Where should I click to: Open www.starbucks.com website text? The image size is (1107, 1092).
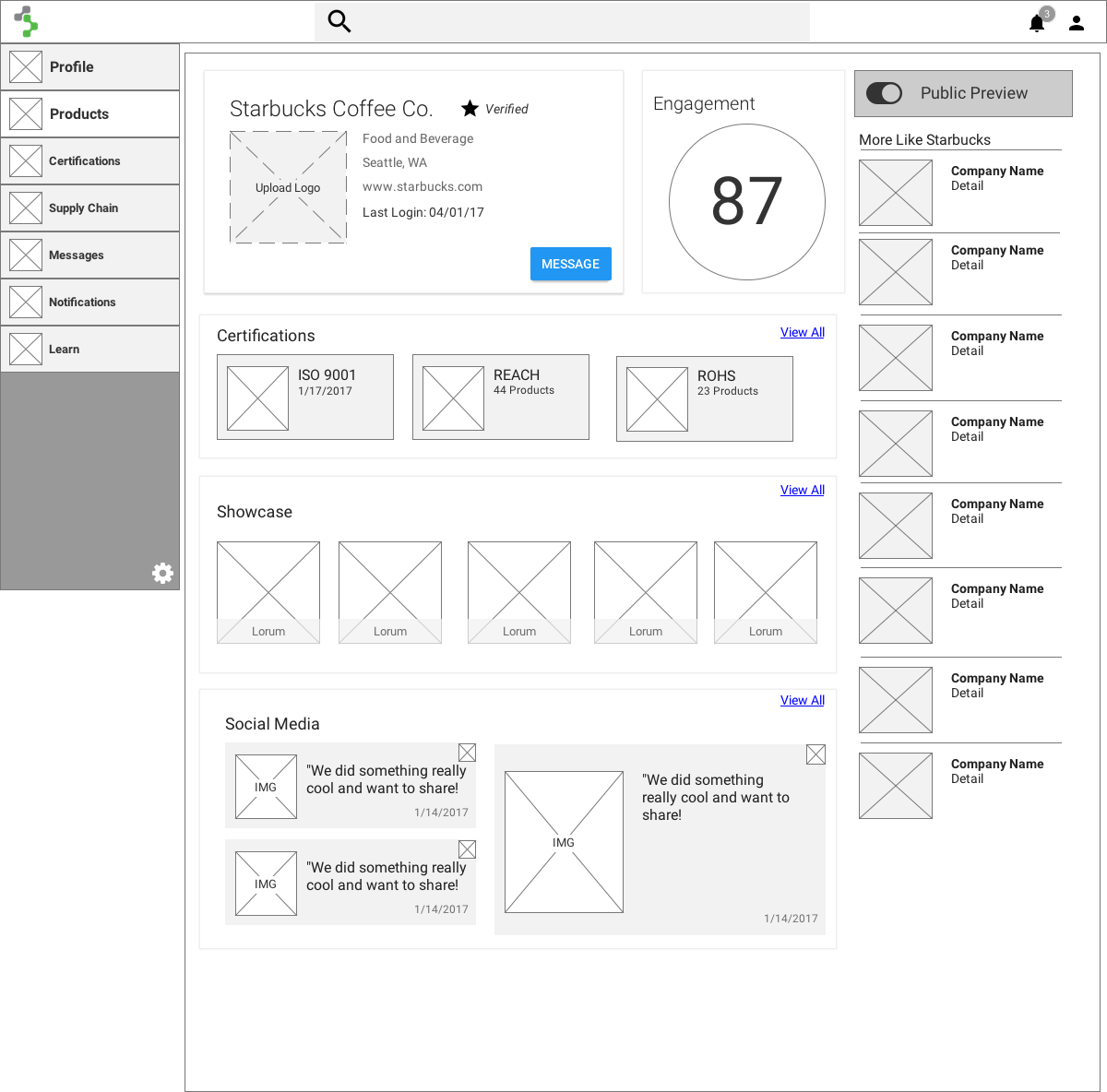pos(423,186)
